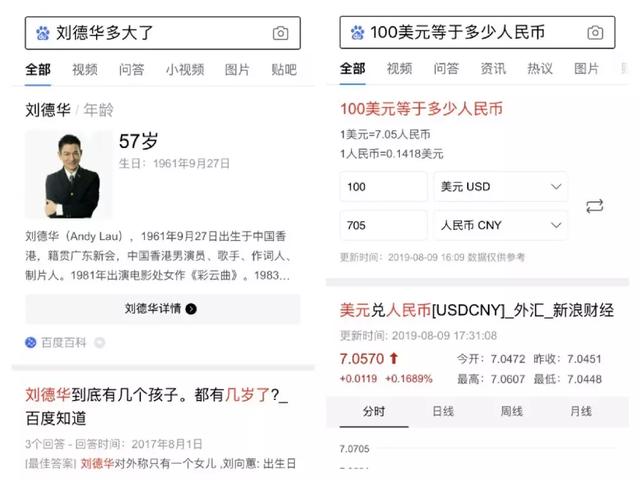Image resolution: width=640 pixels, height=480 pixels.
Task: Tap the gray circle icon after 百度百科
Action: click(x=100, y=342)
